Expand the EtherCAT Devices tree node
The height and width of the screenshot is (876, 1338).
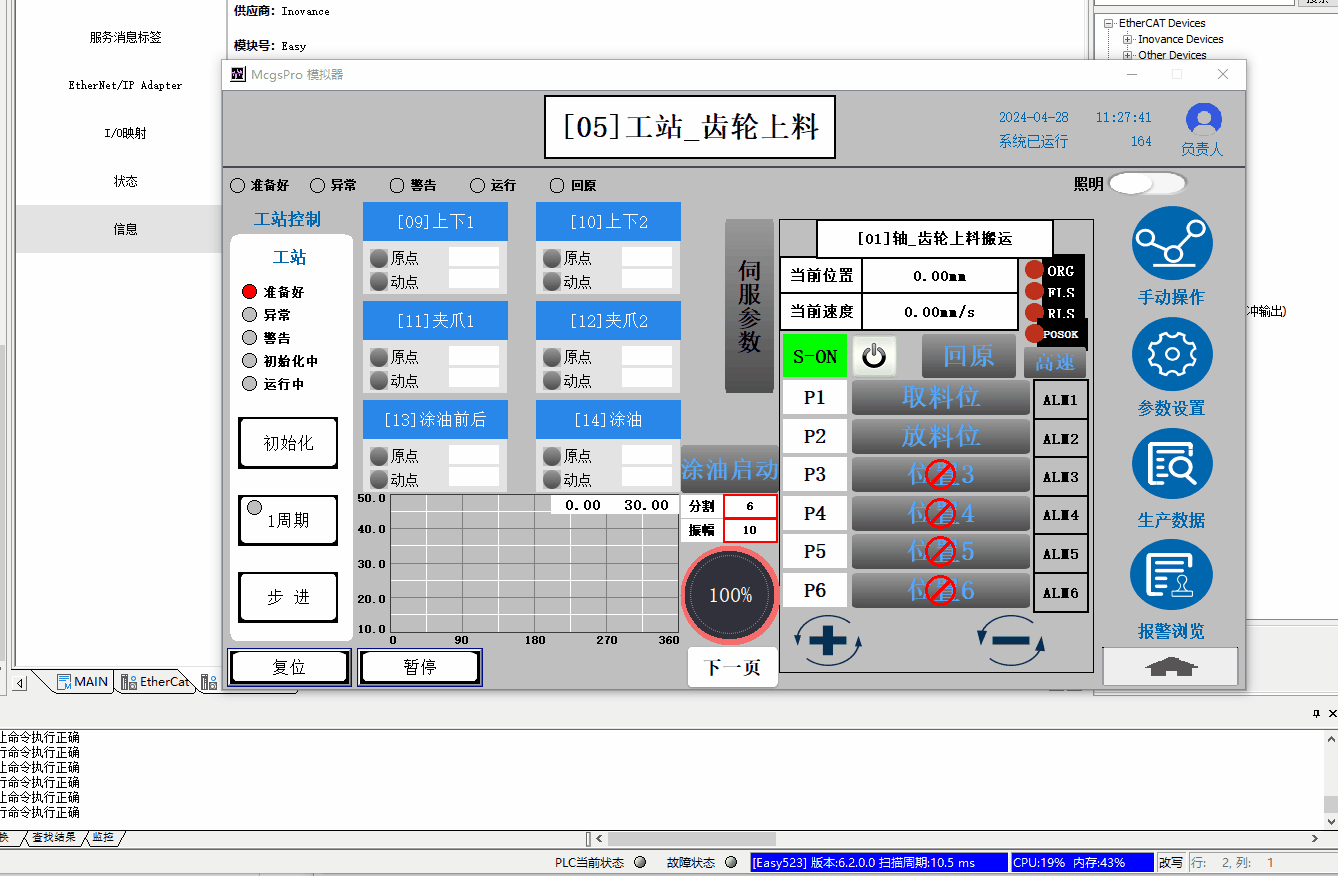tap(1108, 23)
